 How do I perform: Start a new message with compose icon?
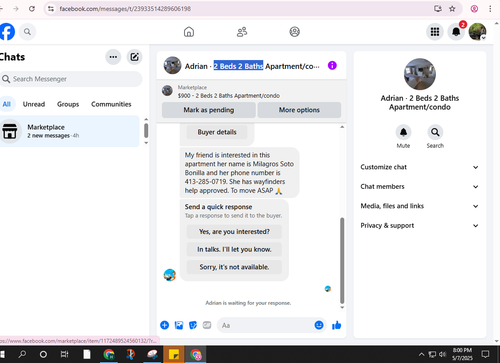point(134,57)
